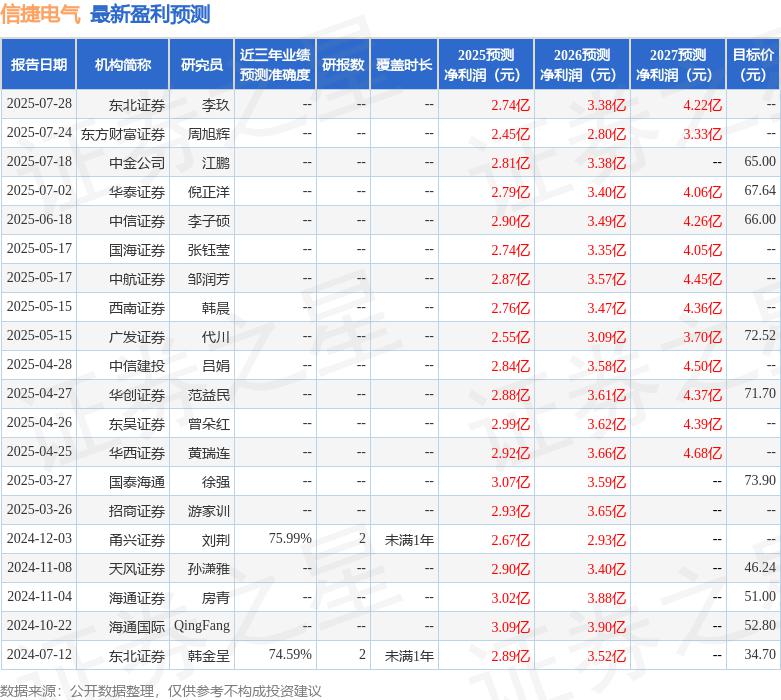Click 2027 forecast 4.50亿
Screen dimensions: 781x700
[702, 366]
